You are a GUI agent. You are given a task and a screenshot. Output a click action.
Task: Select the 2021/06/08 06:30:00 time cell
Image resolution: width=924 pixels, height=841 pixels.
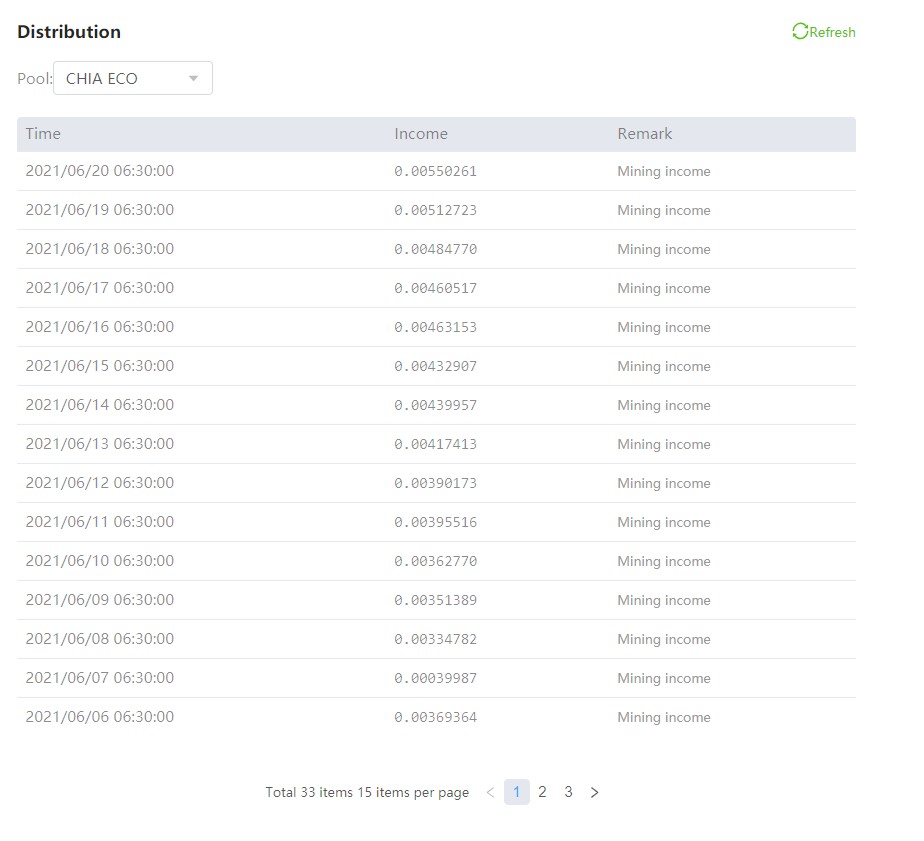coord(100,638)
